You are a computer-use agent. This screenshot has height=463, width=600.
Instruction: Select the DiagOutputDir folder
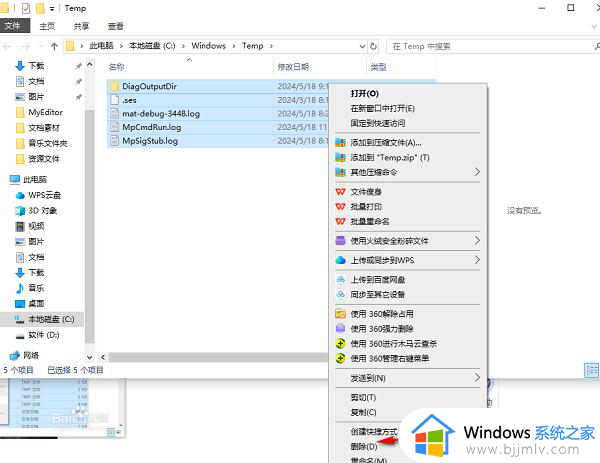click(149, 86)
